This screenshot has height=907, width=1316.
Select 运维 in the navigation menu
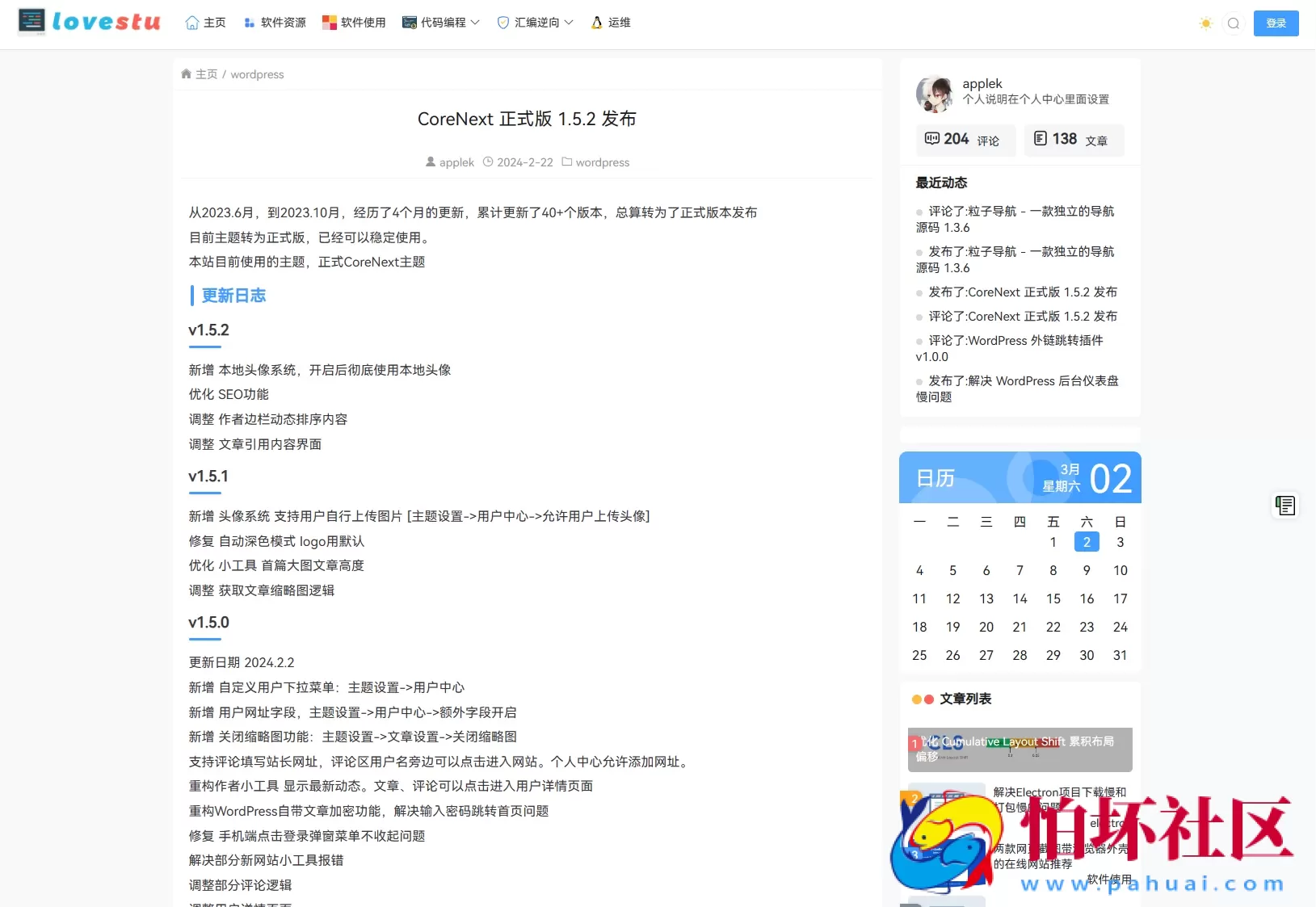pyautogui.click(x=620, y=23)
